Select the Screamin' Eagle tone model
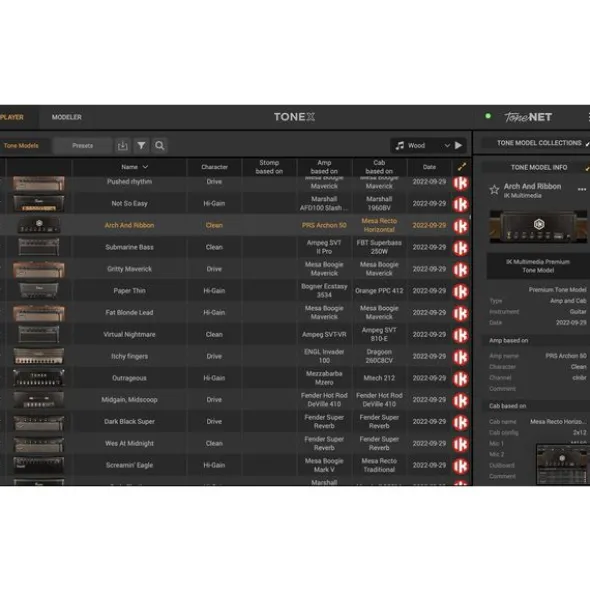This screenshot has width=590, height=591. click(129, 465)
